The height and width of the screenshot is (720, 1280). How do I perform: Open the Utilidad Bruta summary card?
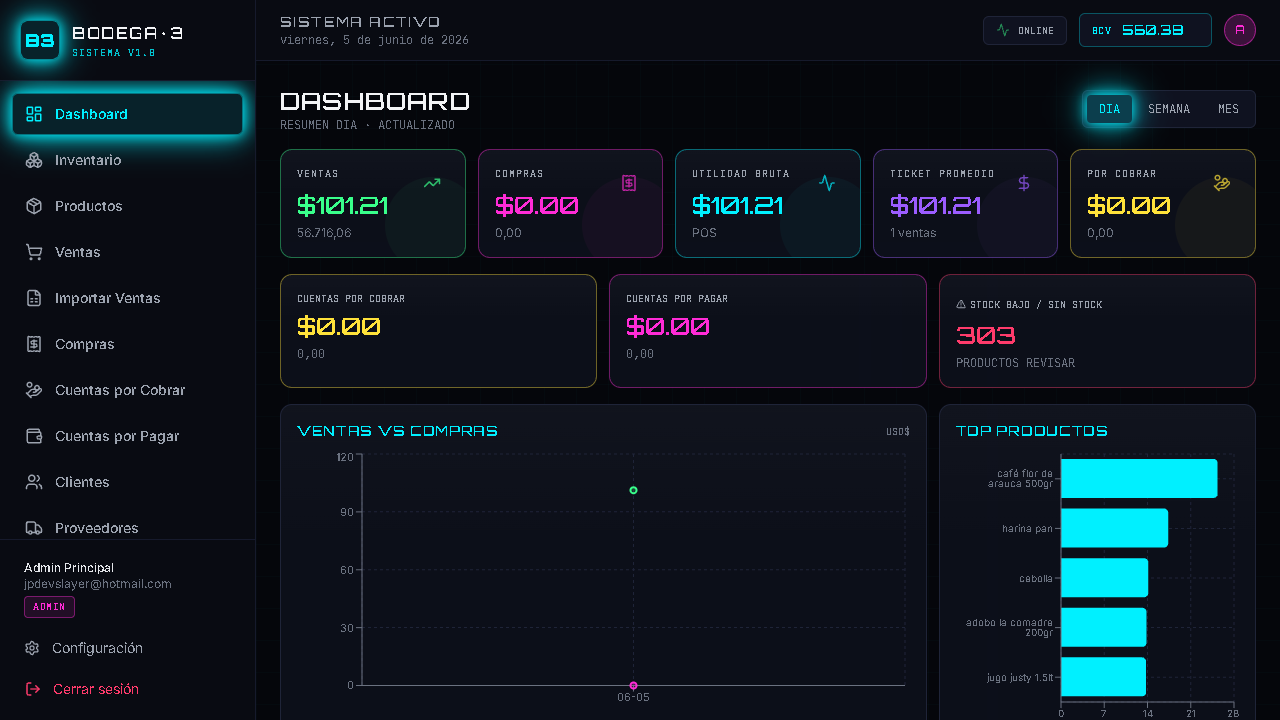768,204
